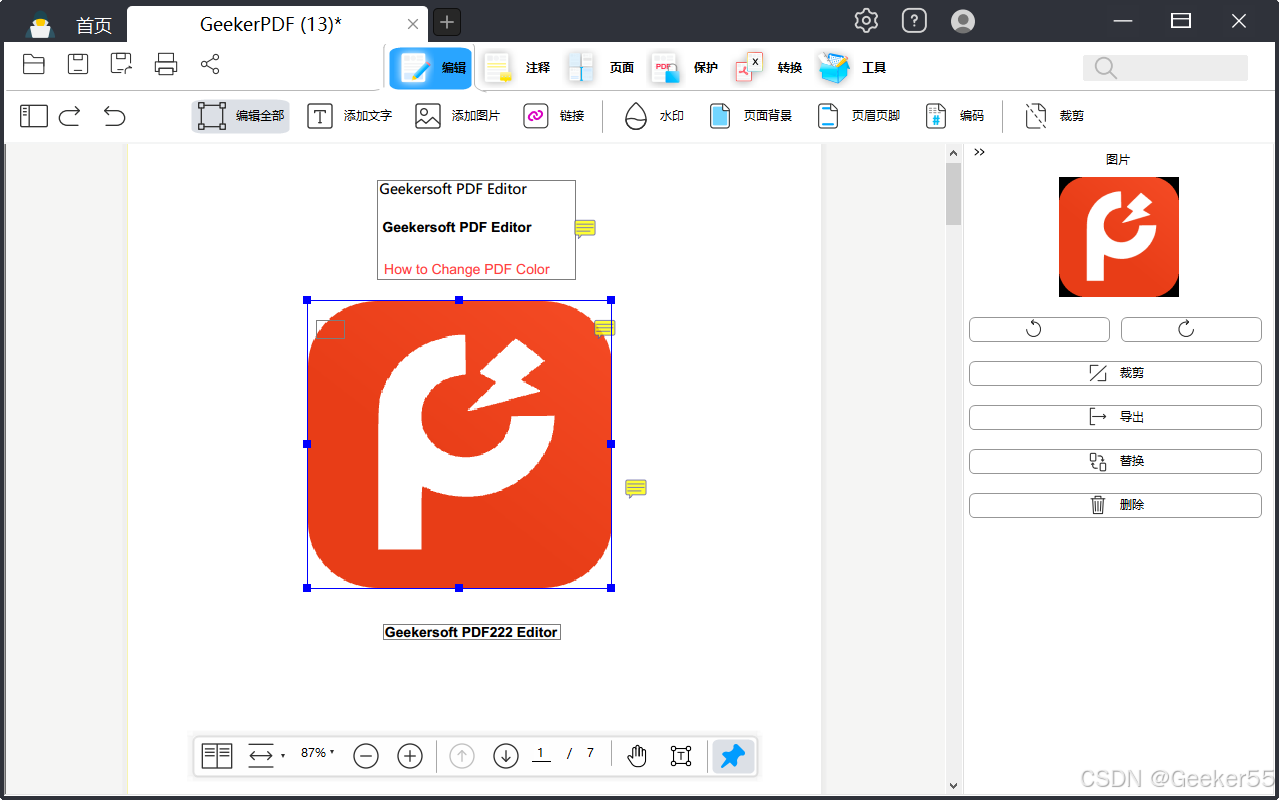
Task: Add a new tab with plus button
Action: pos(447,21)
